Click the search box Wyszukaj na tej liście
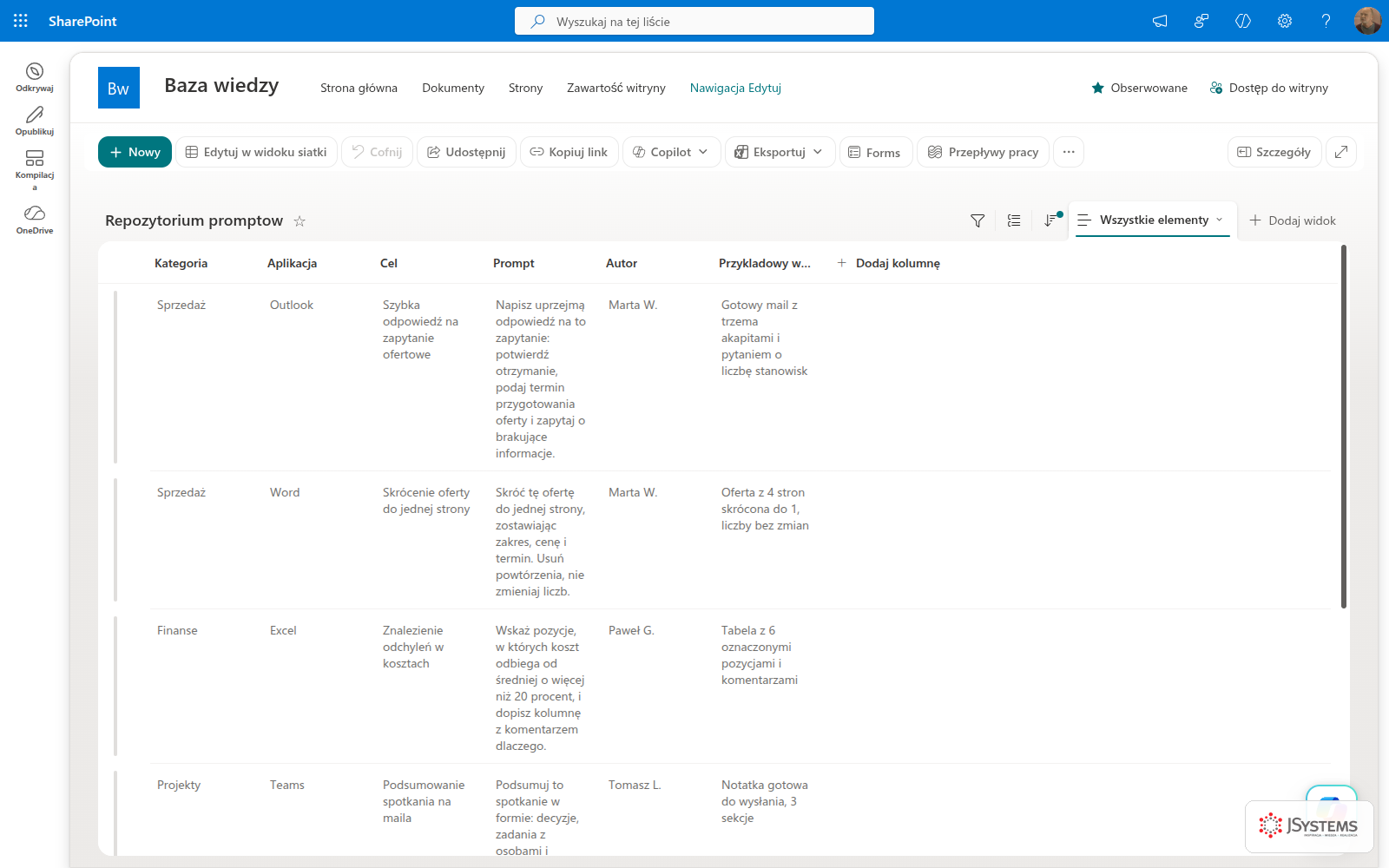 coord(694,21)
